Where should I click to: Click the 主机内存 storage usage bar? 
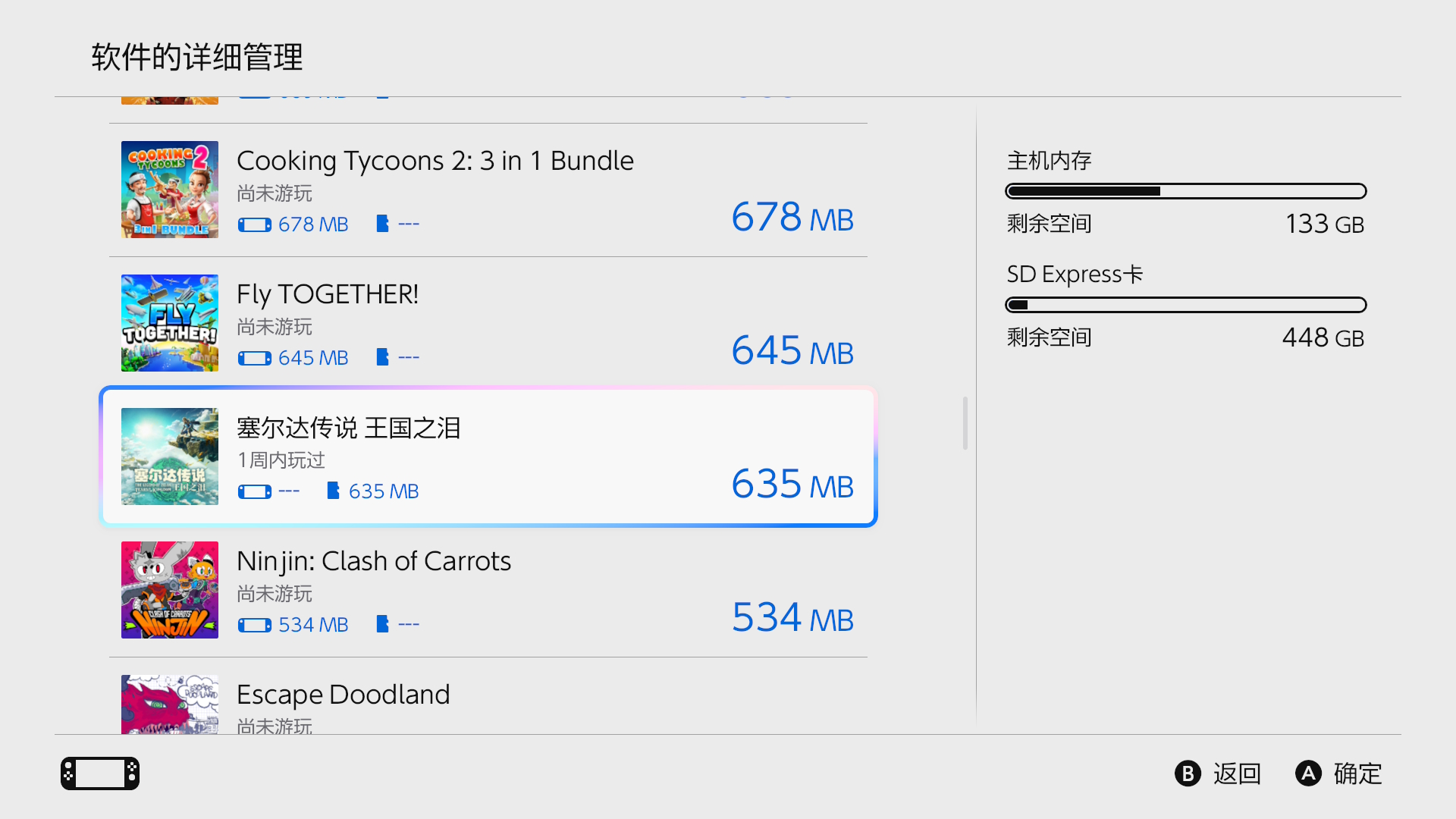(x=1185, y=191)
